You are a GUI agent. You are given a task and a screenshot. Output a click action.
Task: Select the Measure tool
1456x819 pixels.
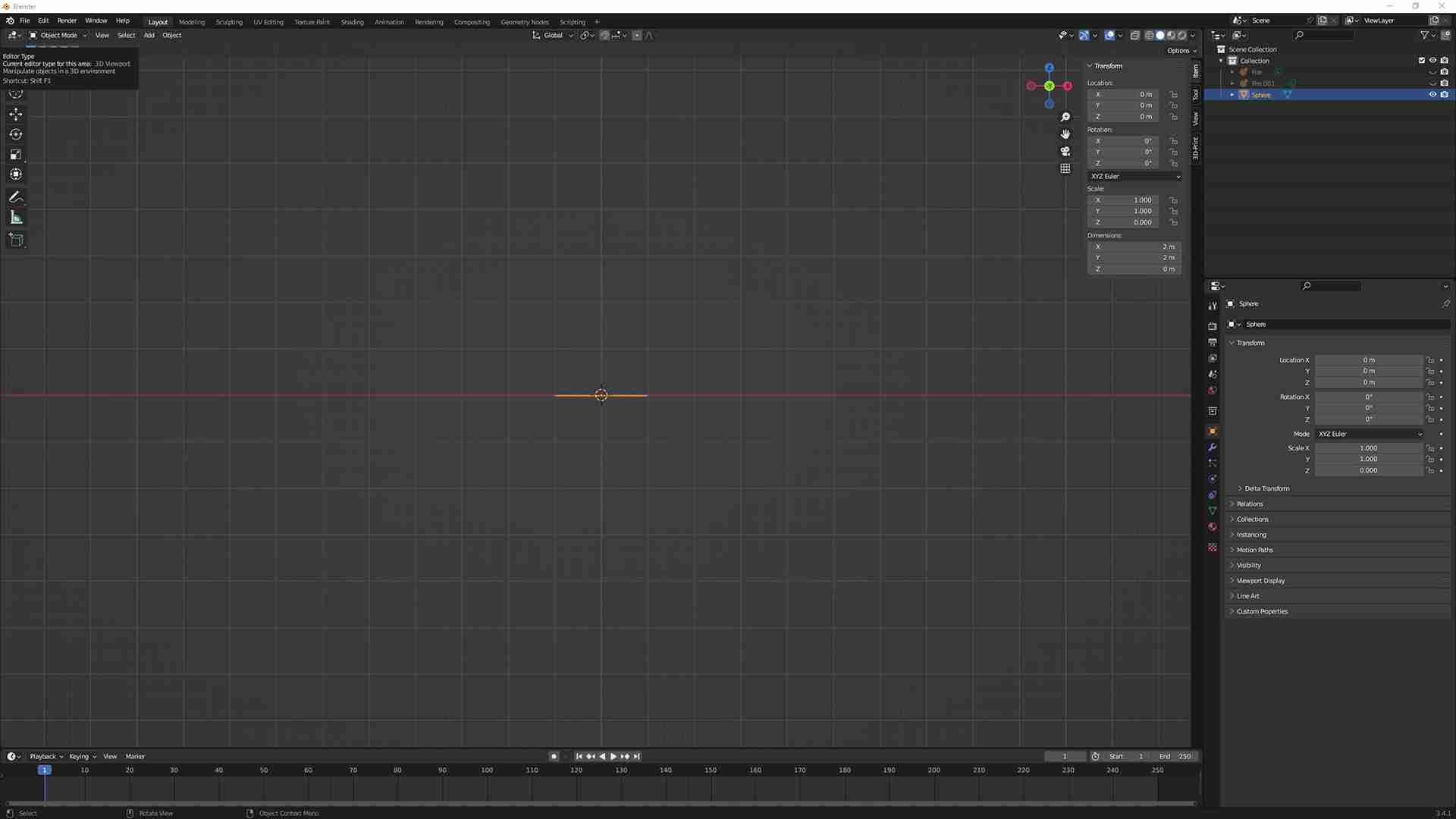(16, 218)
